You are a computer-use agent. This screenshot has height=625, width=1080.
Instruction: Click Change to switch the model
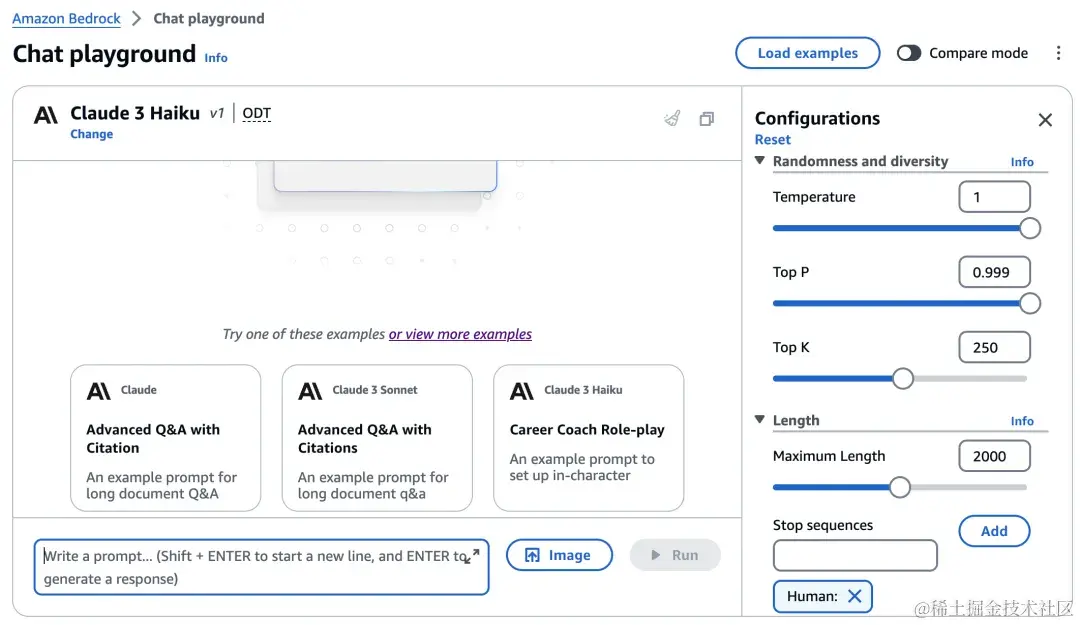[x=91, y=134]
